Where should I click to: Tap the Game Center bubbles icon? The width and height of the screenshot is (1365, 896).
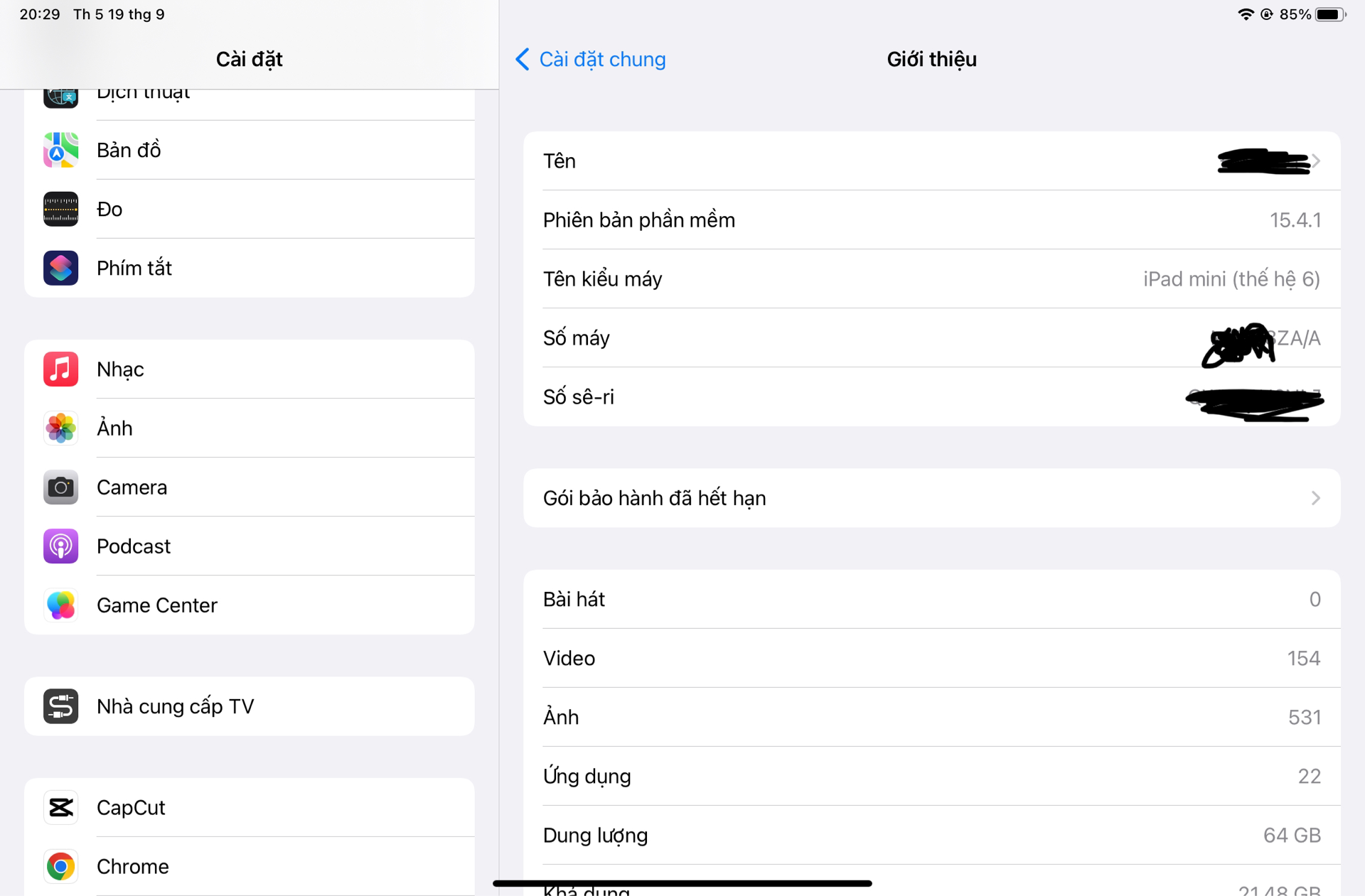pyautogui.click(x=60, y=605)
